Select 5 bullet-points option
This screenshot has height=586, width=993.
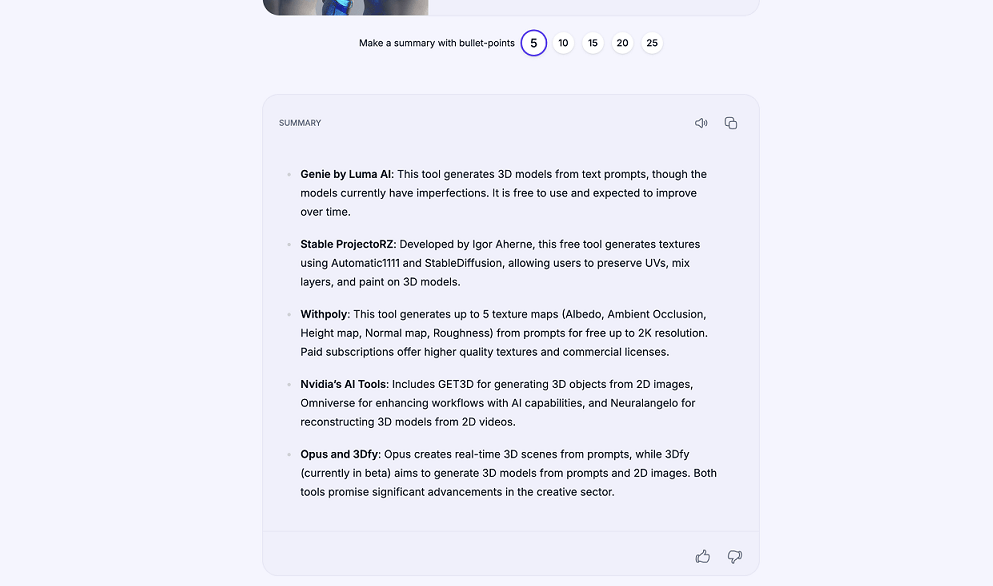point(534,43)
